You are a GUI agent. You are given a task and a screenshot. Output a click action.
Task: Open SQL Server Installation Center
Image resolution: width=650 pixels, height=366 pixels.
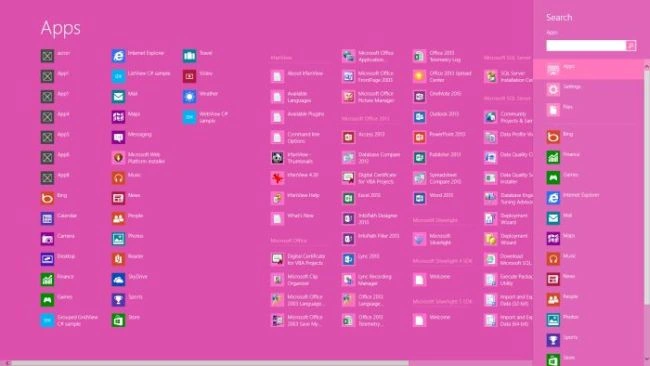(x=508, y=76)
